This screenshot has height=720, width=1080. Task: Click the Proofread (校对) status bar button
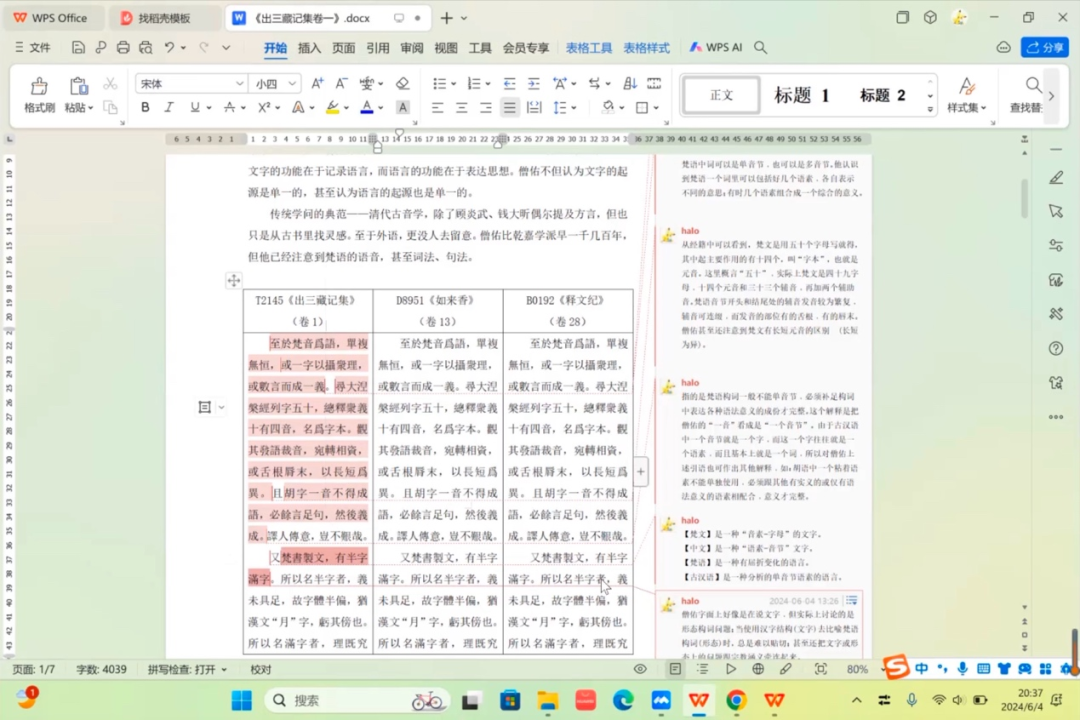coord(260,670)
